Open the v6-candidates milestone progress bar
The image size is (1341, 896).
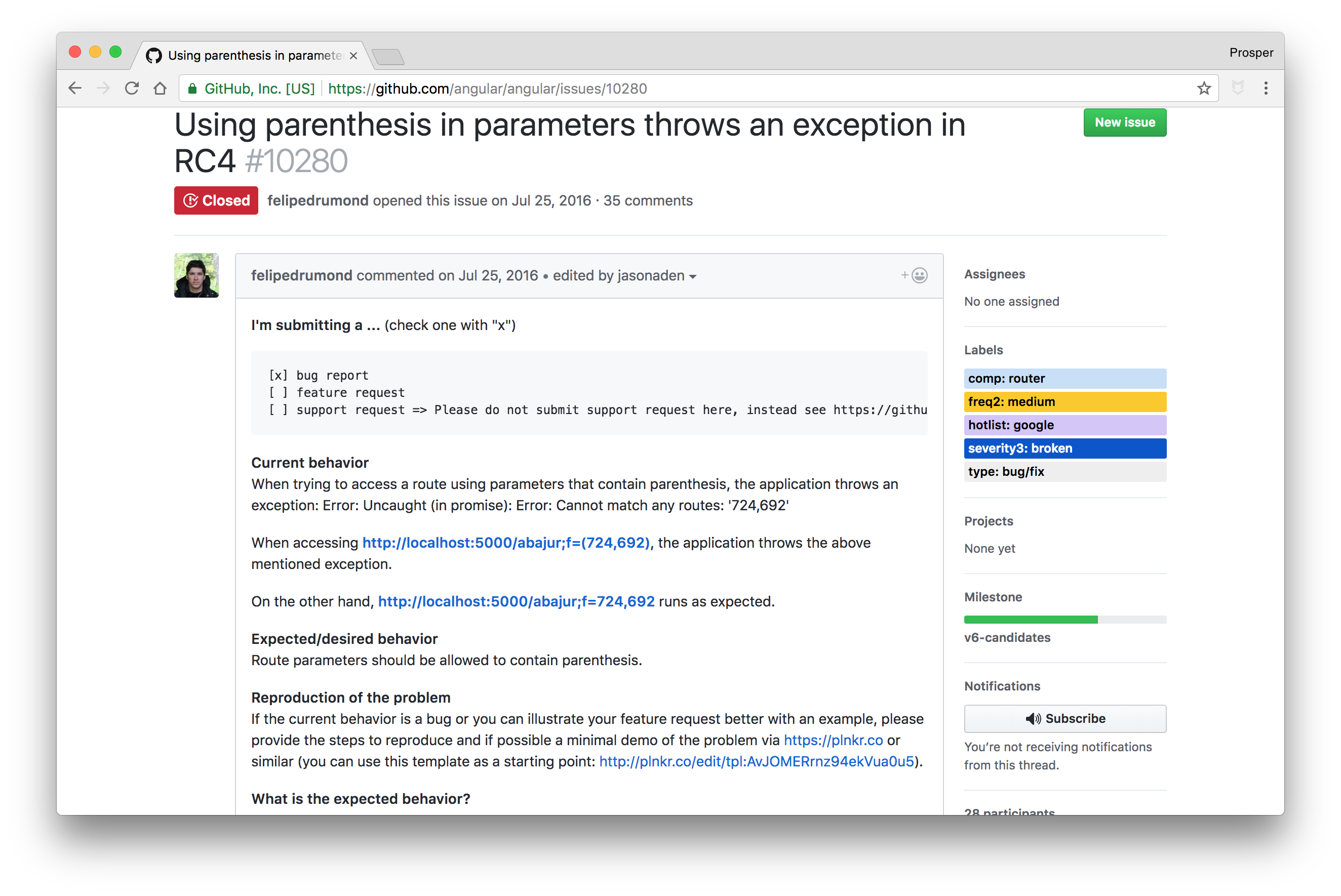(x=1064, y=620)
